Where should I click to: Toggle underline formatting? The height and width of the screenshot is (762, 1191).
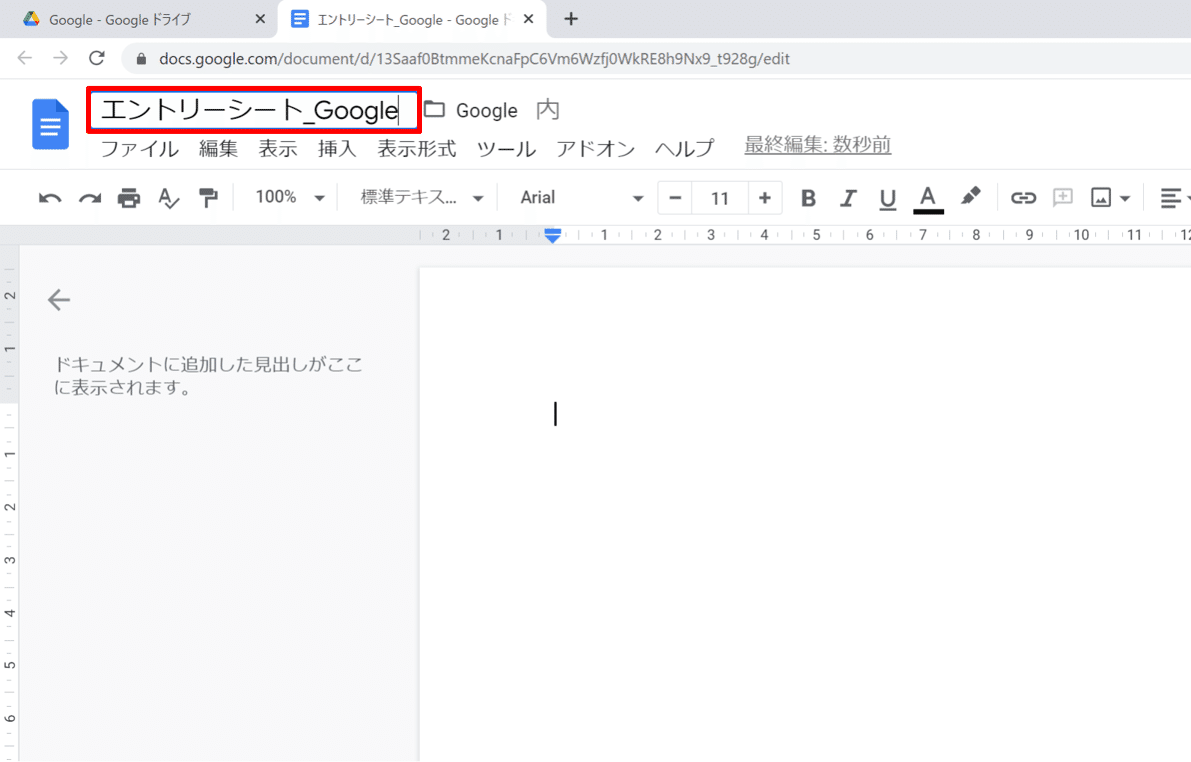pos(887,199)
